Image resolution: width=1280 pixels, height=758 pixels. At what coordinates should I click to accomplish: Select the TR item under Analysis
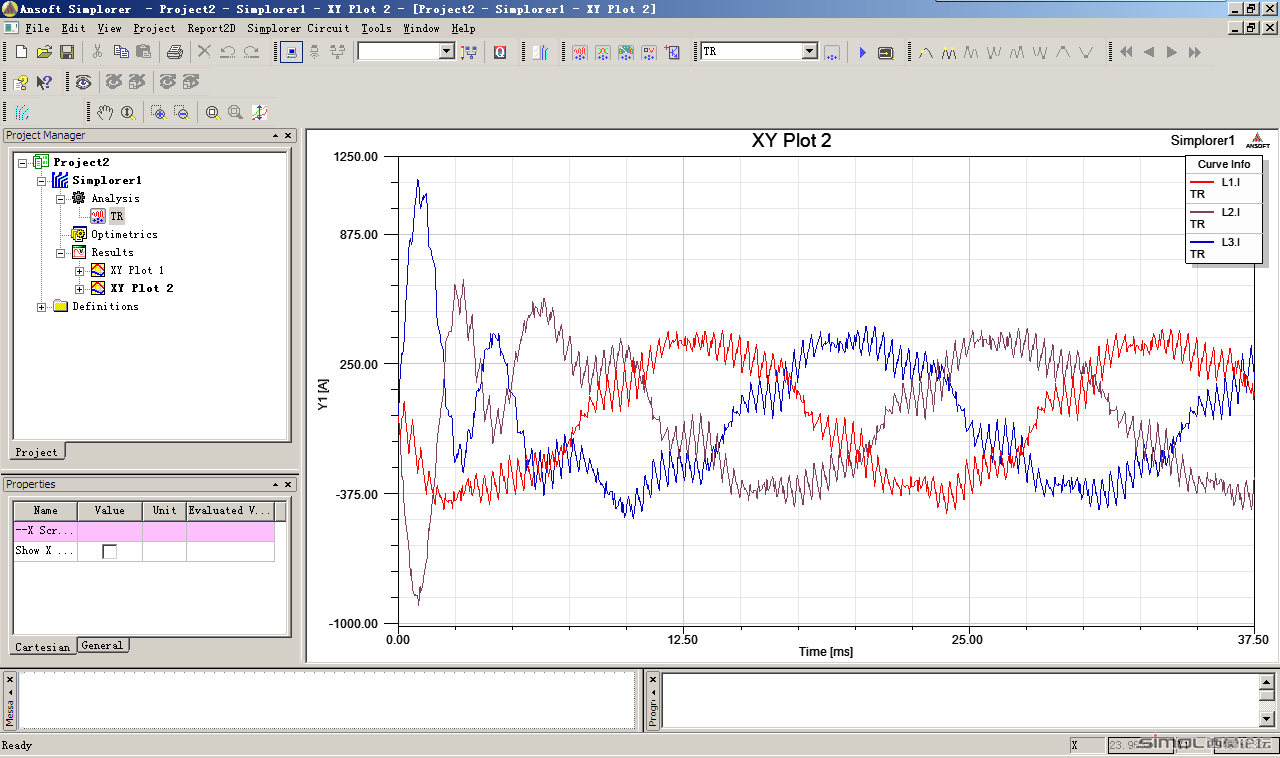(x=117, y=216)
